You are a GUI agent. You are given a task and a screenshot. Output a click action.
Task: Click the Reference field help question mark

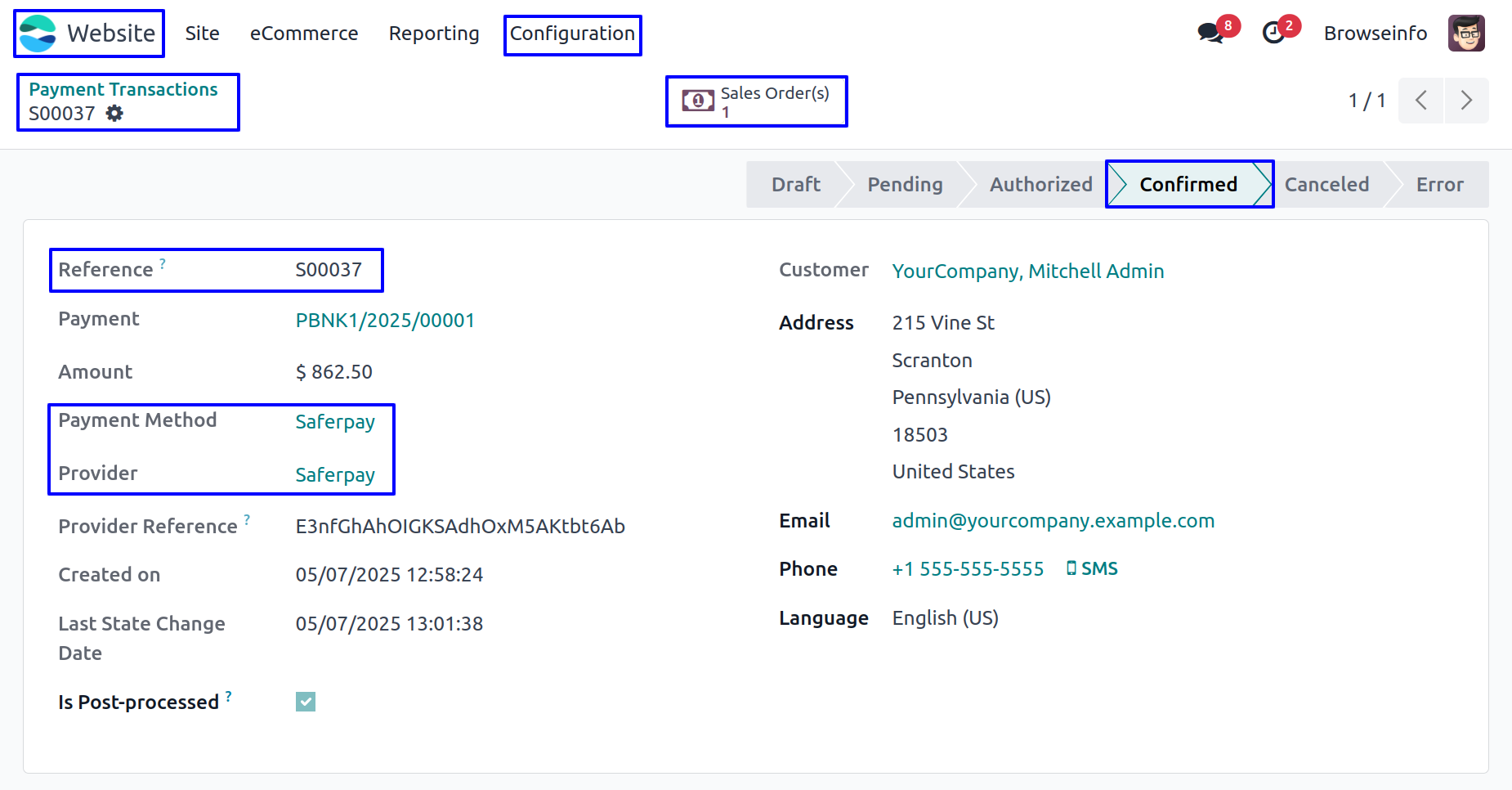click(163, 263)
